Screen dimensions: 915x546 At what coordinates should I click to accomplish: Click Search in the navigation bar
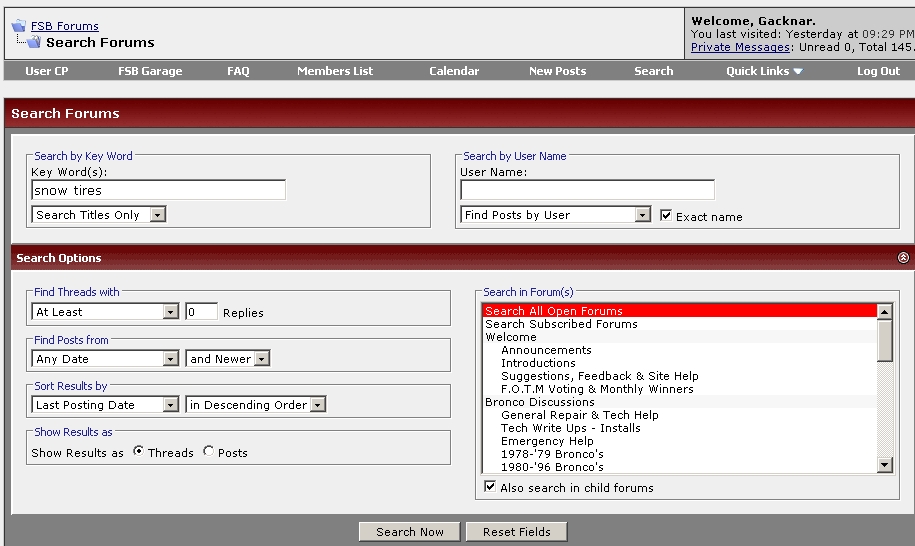pyautogui.click(x=654, y=71)
